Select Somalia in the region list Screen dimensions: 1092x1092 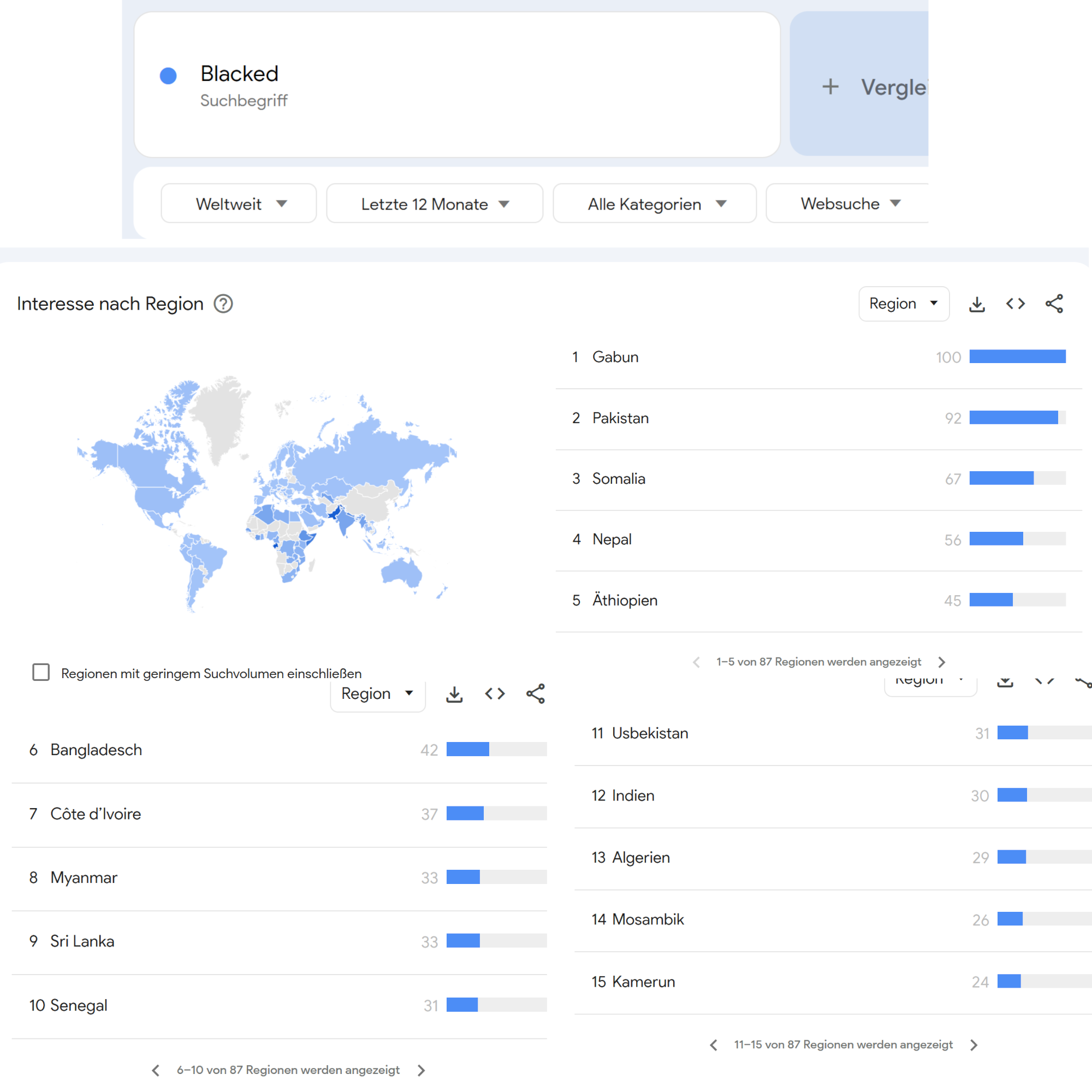[818, 479]
